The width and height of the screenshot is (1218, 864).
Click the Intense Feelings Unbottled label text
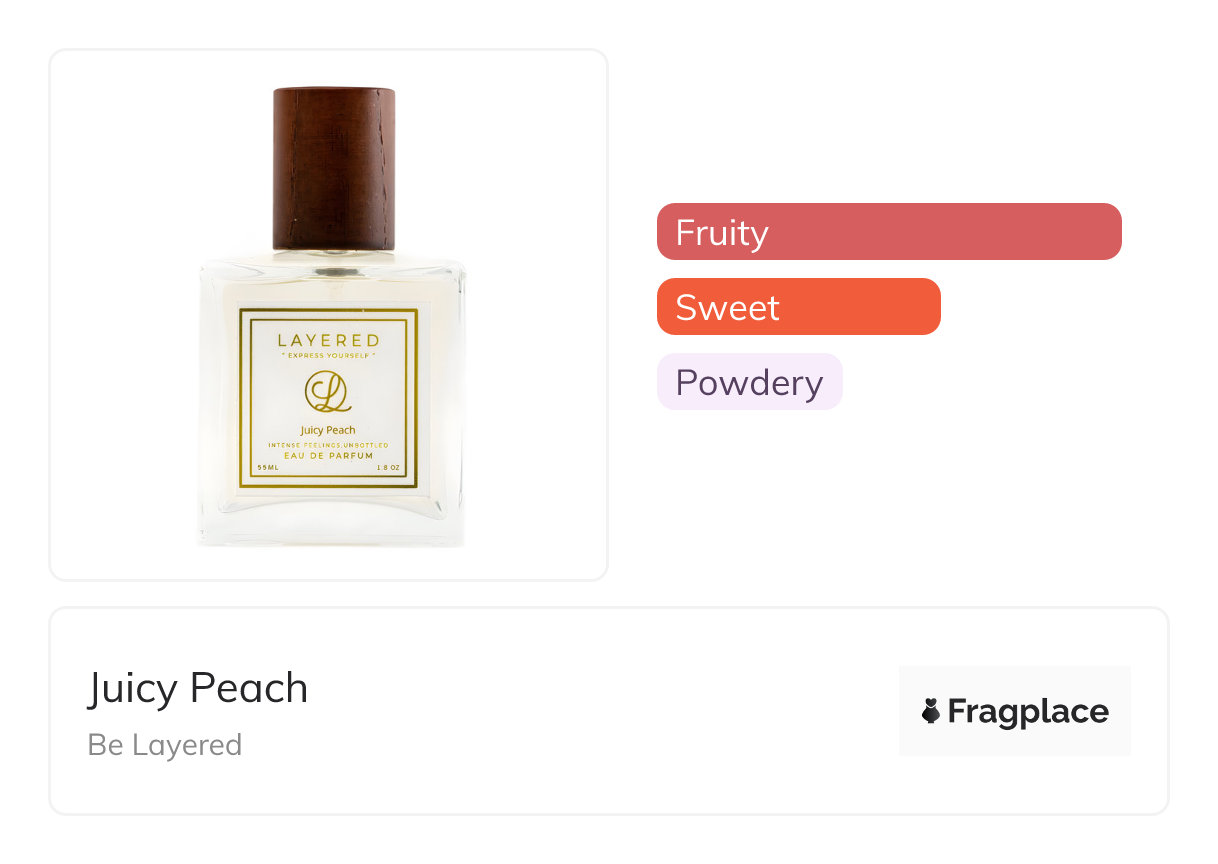[328, 444]
